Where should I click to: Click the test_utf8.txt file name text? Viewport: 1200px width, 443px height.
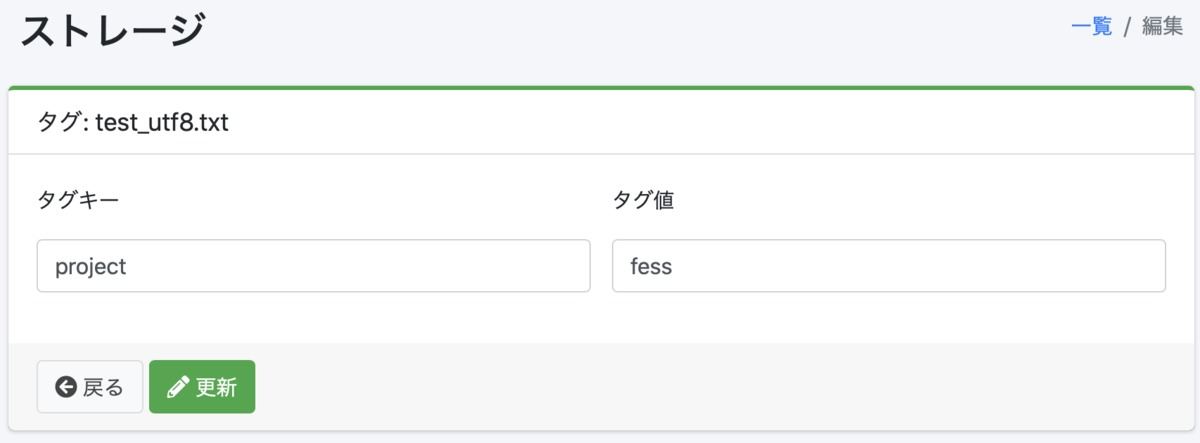(x=162, y=125)
